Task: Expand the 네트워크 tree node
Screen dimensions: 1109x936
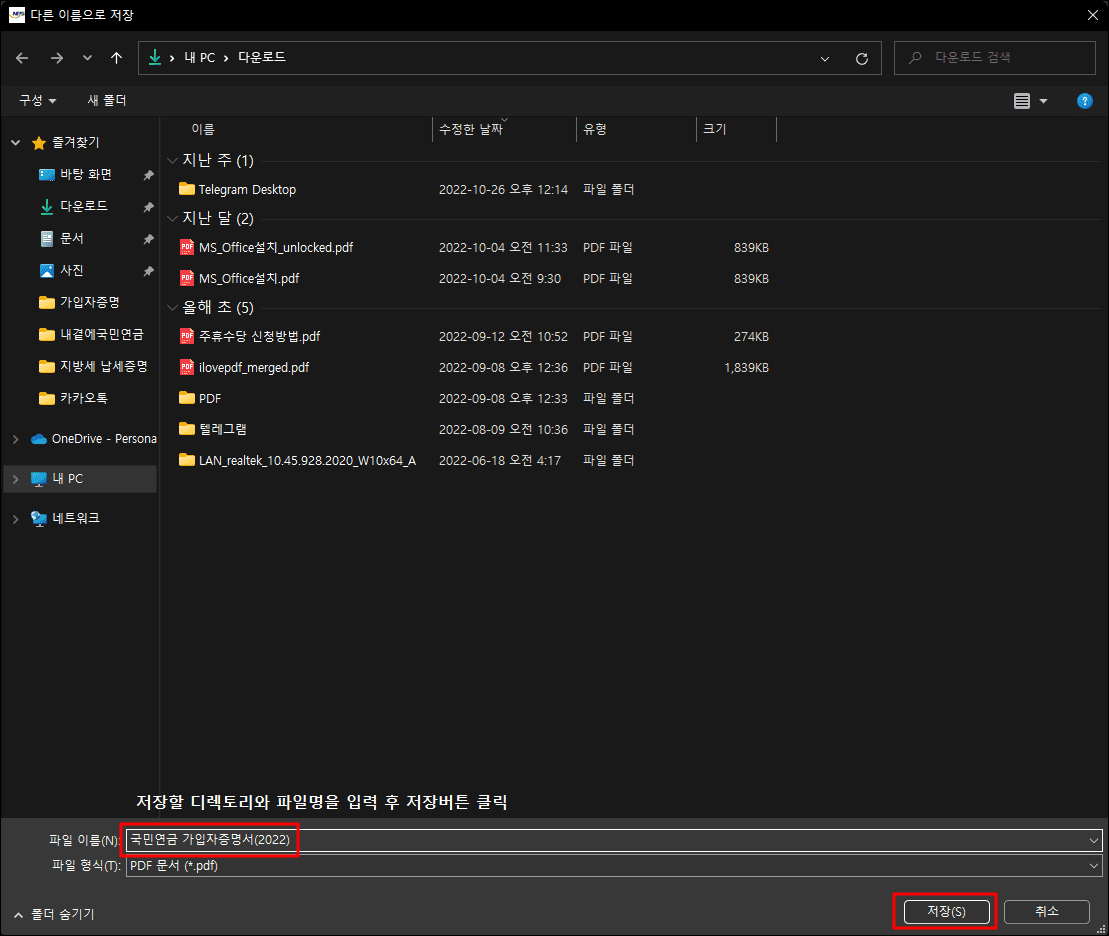Action: pyautogui.click(x=16, y=519)
